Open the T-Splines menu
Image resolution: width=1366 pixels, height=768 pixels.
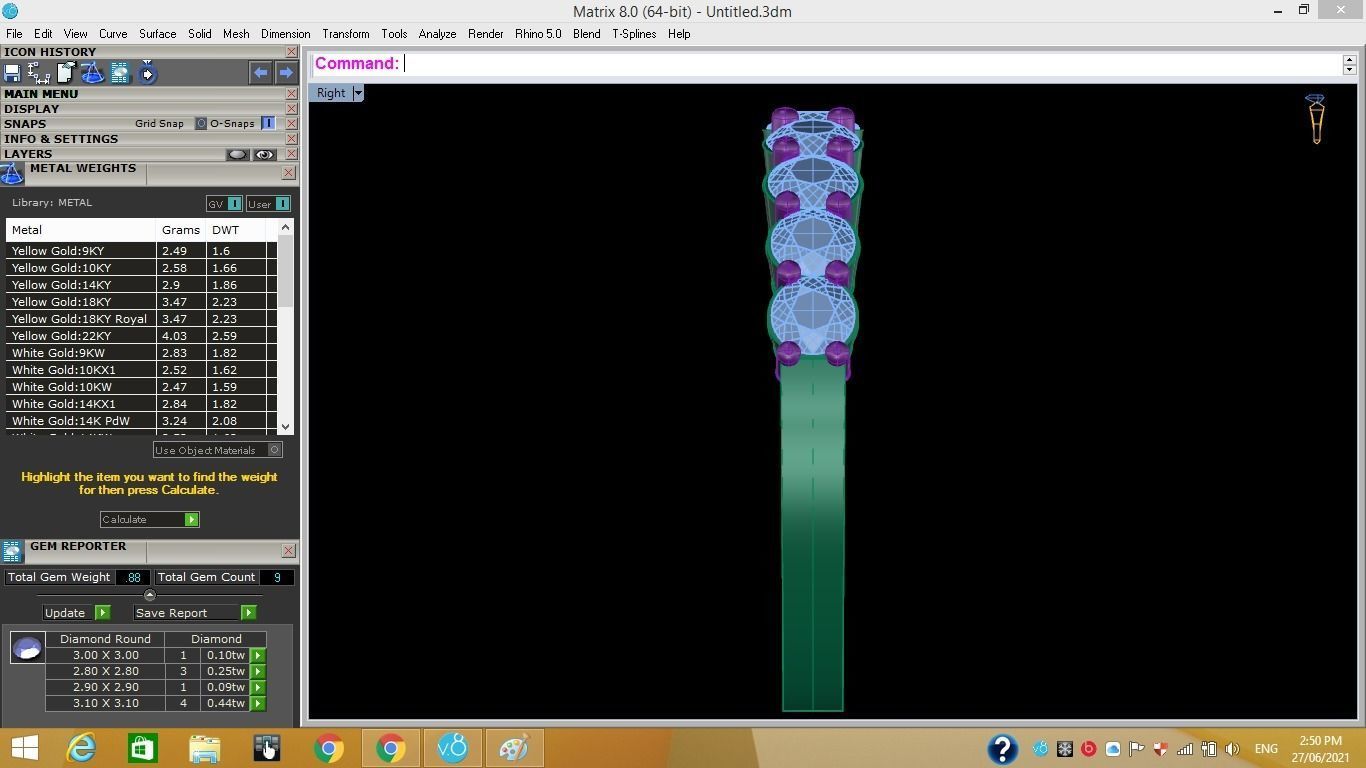coord(634,34)
